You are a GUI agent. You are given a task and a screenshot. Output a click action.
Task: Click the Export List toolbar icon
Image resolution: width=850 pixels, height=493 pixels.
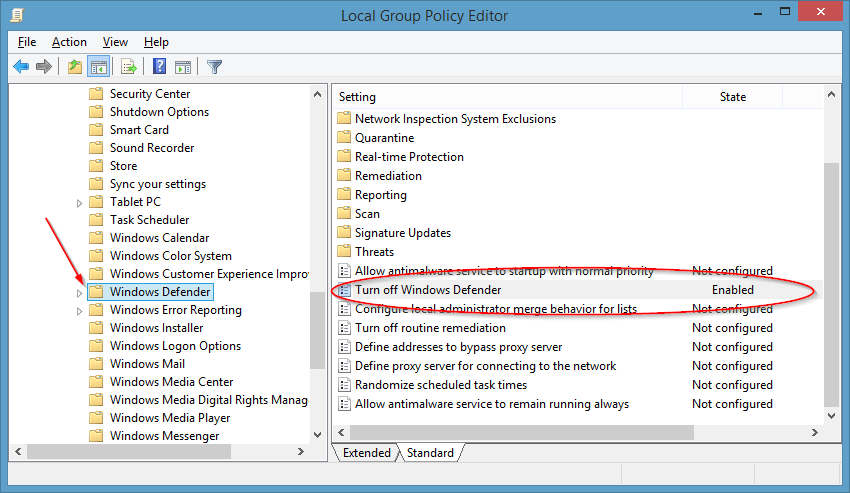click(x=129, y=67)
